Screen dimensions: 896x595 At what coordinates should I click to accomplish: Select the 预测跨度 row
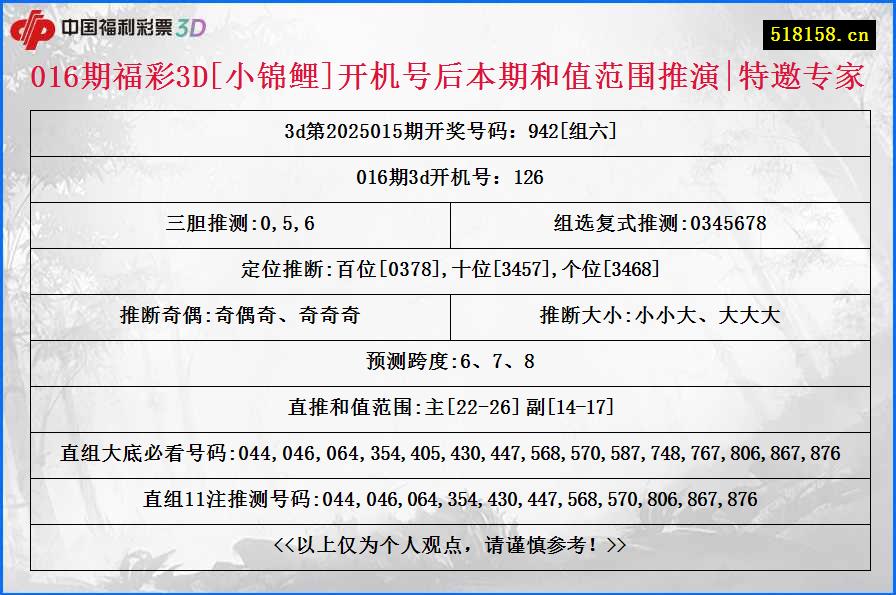pyautogui.click(x=448, y=358)
